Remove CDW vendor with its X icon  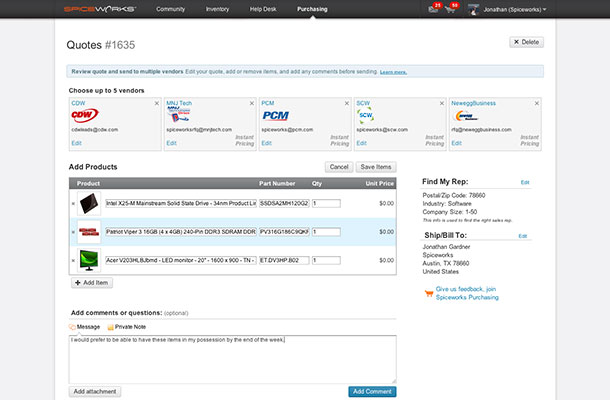point(157,103)
